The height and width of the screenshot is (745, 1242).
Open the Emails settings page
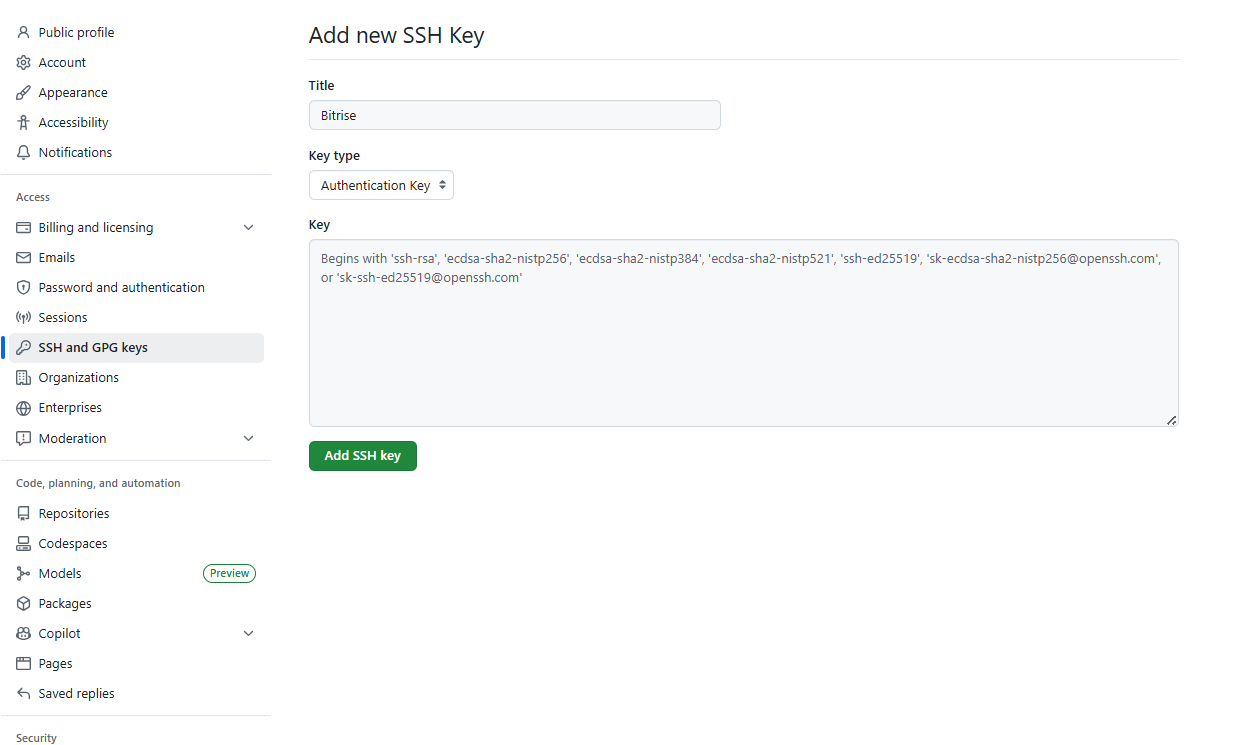(57, 257)
